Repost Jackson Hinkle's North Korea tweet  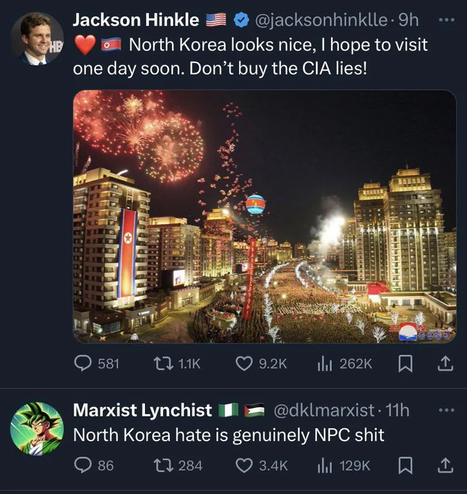click(177, 363)
